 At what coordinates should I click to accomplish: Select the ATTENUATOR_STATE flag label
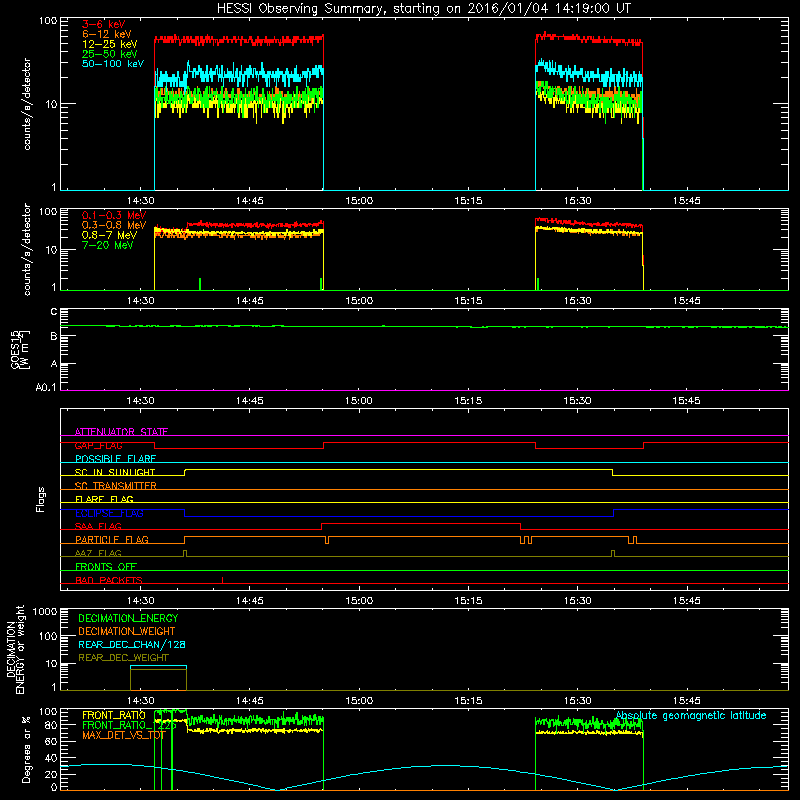click(121, 432)
